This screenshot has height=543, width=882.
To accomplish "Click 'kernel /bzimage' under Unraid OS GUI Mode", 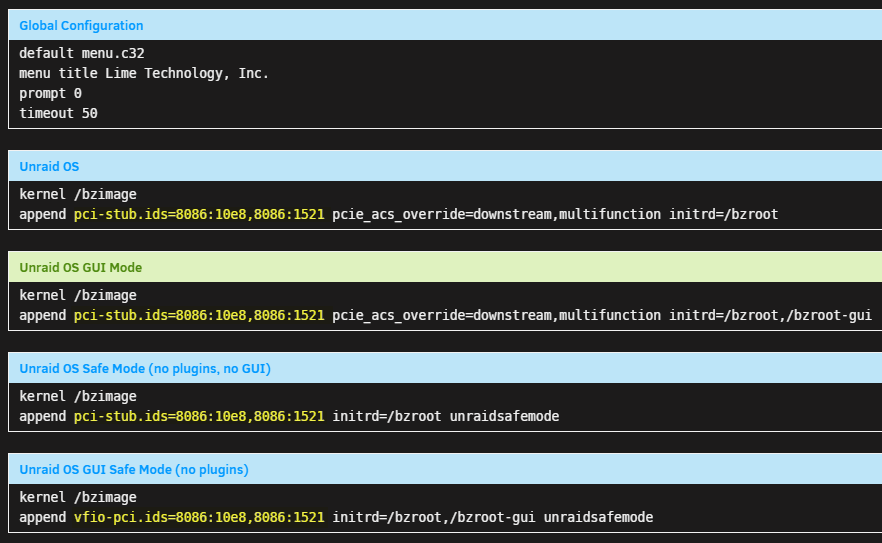I will 78,295.
